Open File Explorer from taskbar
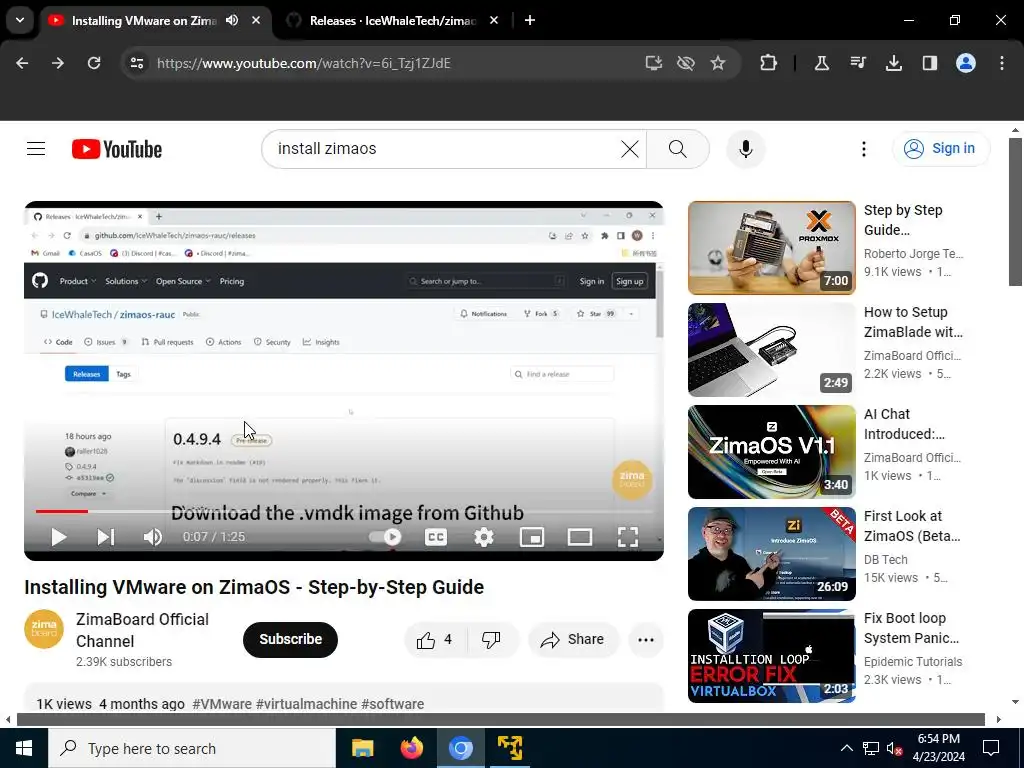Image resolution: width=1024 pixels, height=768 pixels. tap(362, 748)
